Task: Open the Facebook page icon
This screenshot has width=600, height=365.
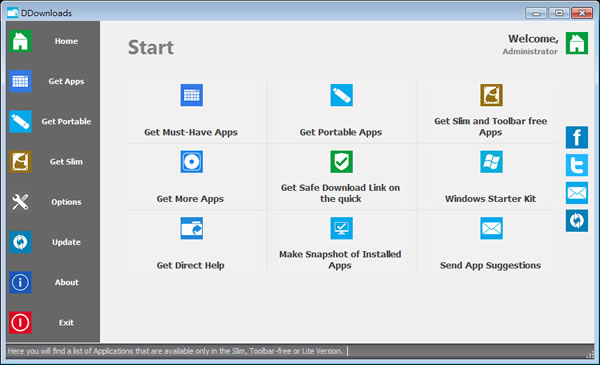Action: [x=577, y=137]
